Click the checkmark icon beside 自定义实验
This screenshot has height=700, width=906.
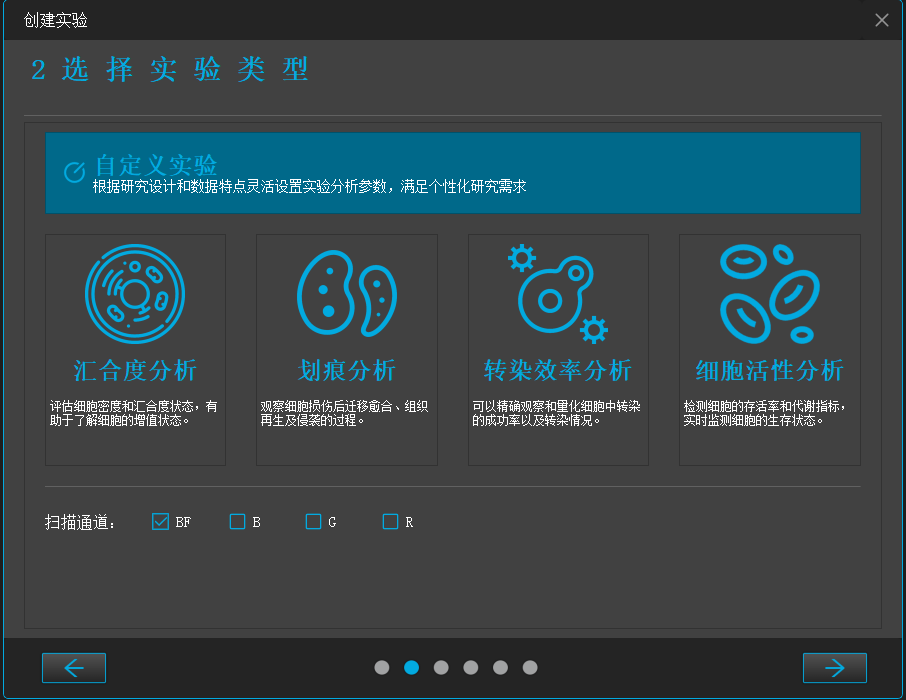click(74, 172)
